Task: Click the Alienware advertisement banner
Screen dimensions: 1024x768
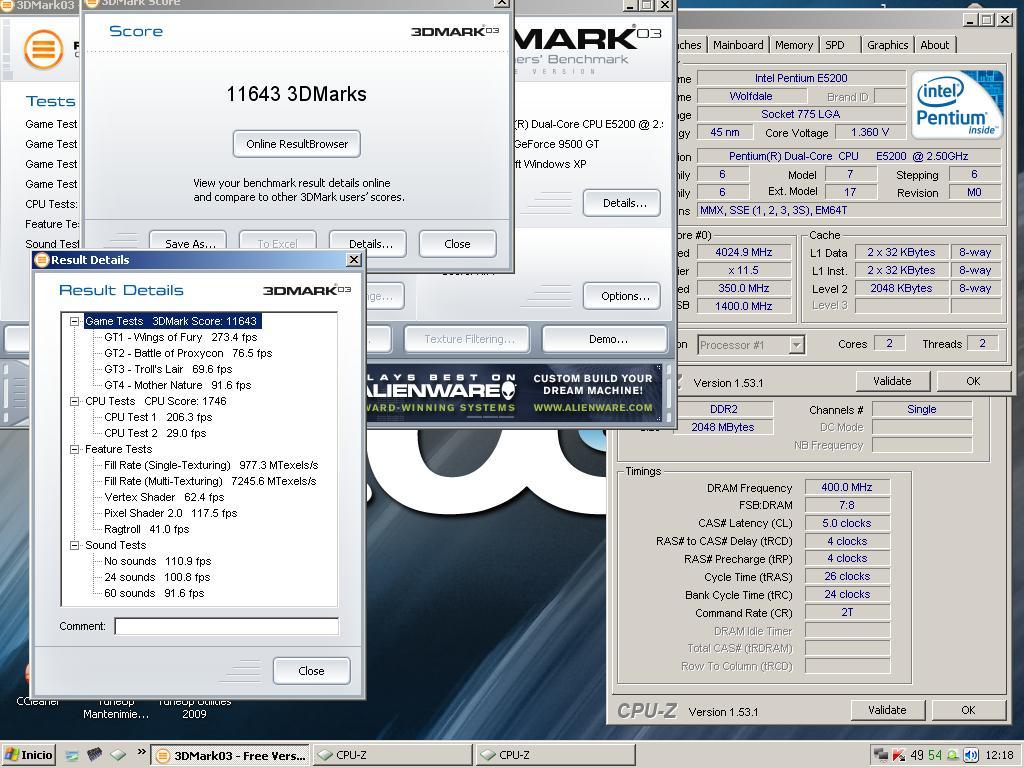Action: click(x=514, y=394)
